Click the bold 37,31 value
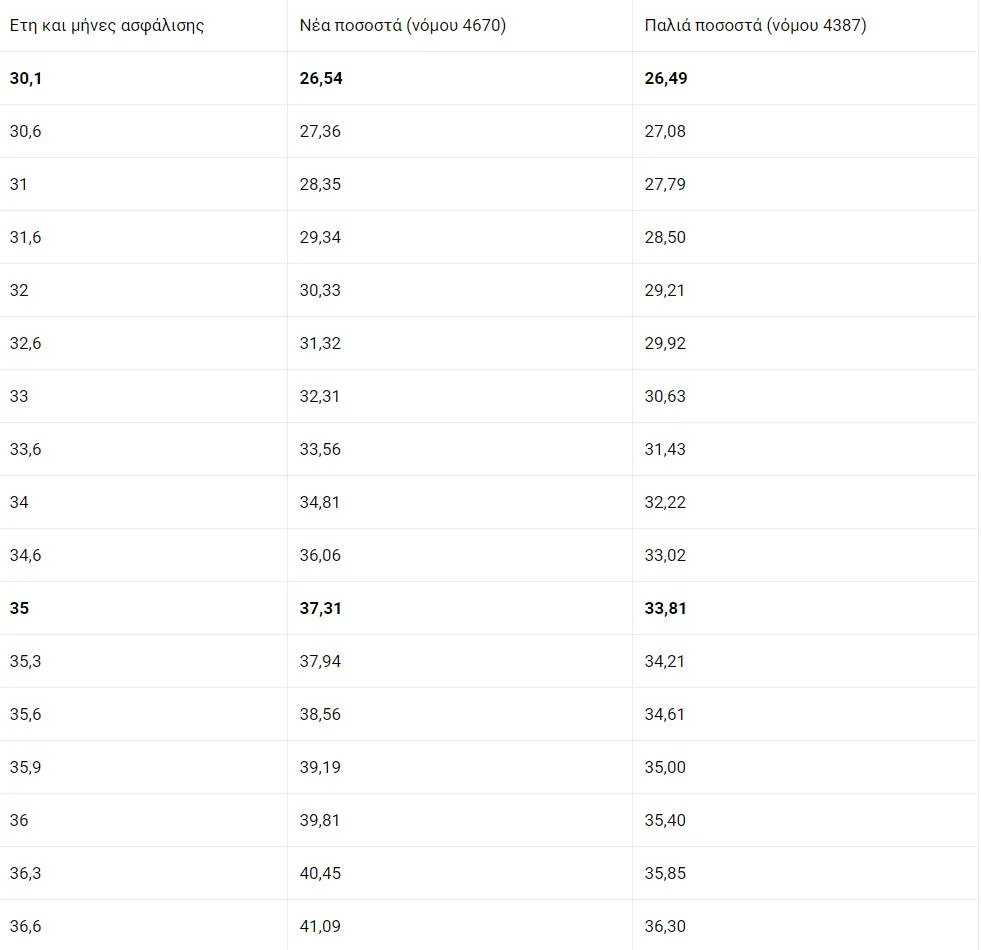This screenshot has height=950, width=981. coord(321,608)
